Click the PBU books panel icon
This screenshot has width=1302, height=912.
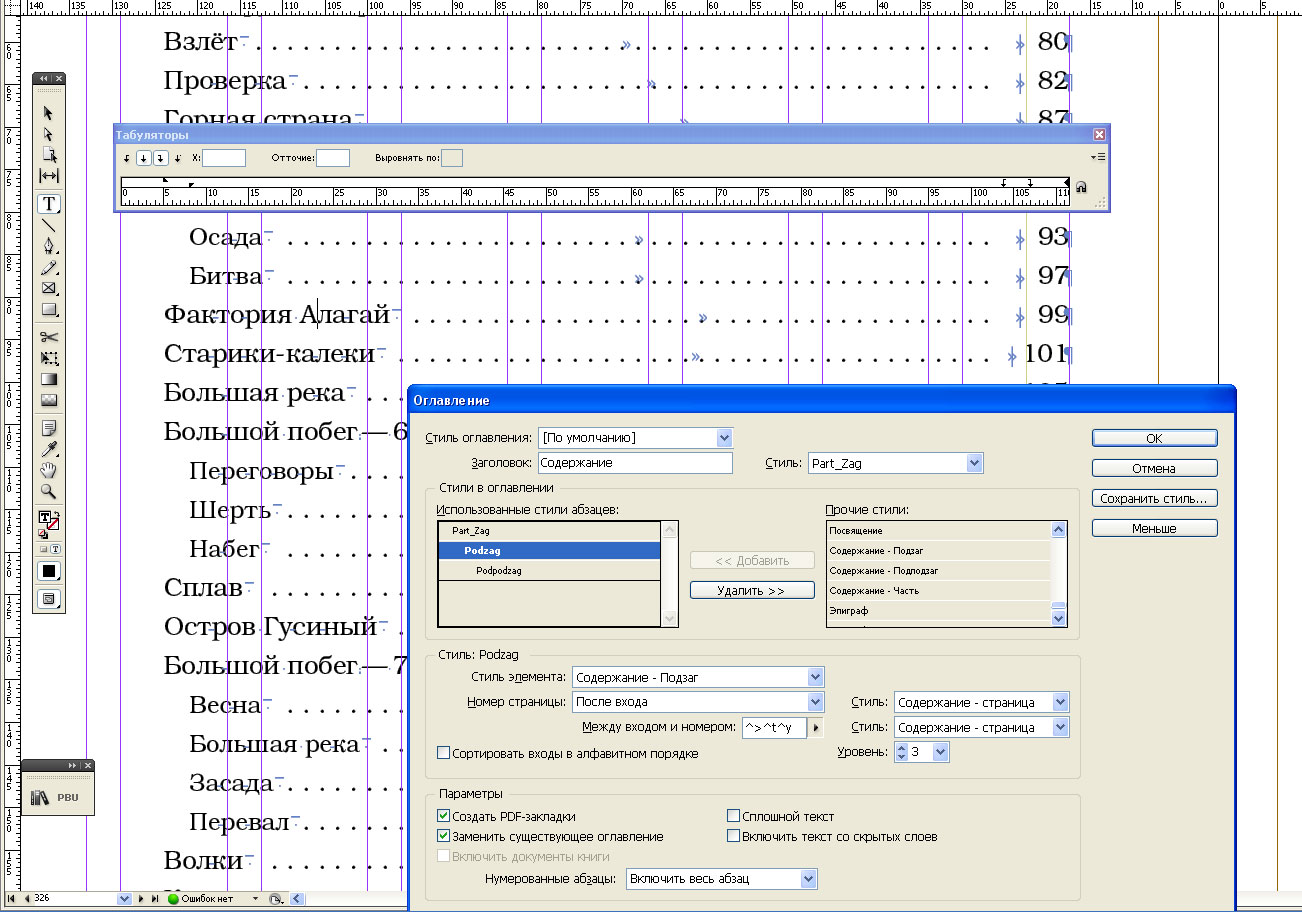pyautogui.click(x=40, y=797)
